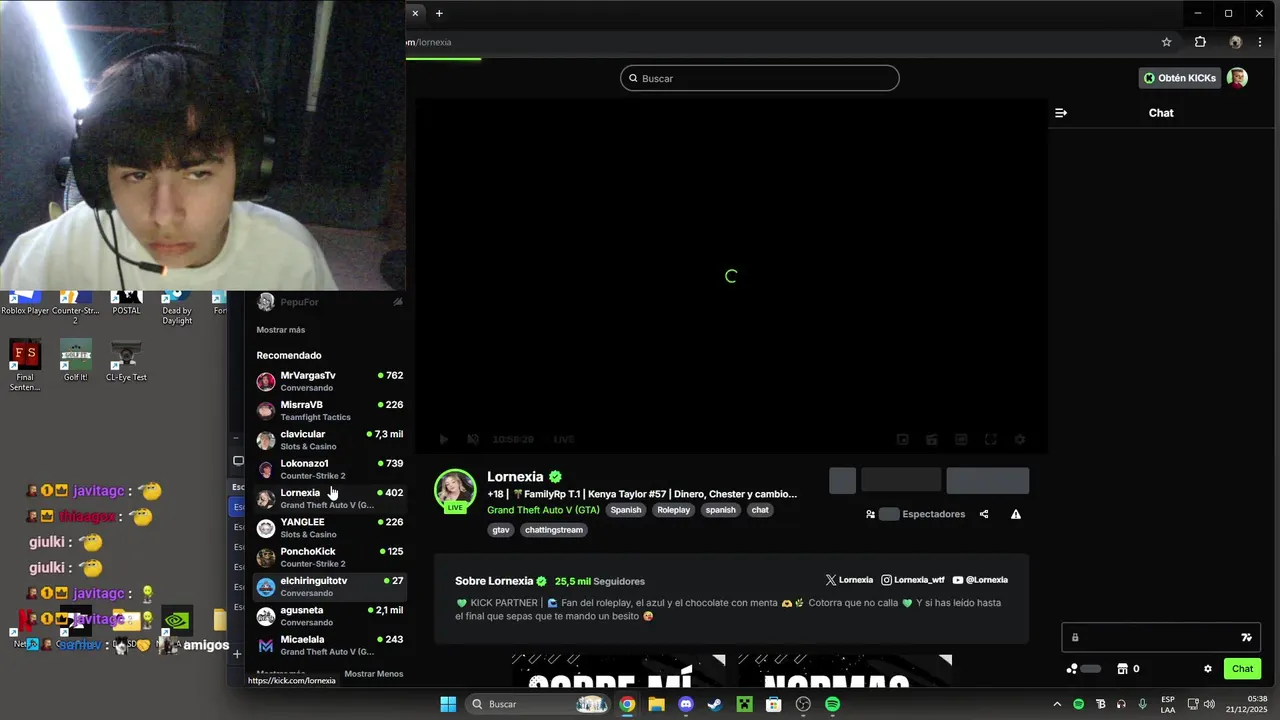Click the taskbar Buscar search box

click(540, 704)
